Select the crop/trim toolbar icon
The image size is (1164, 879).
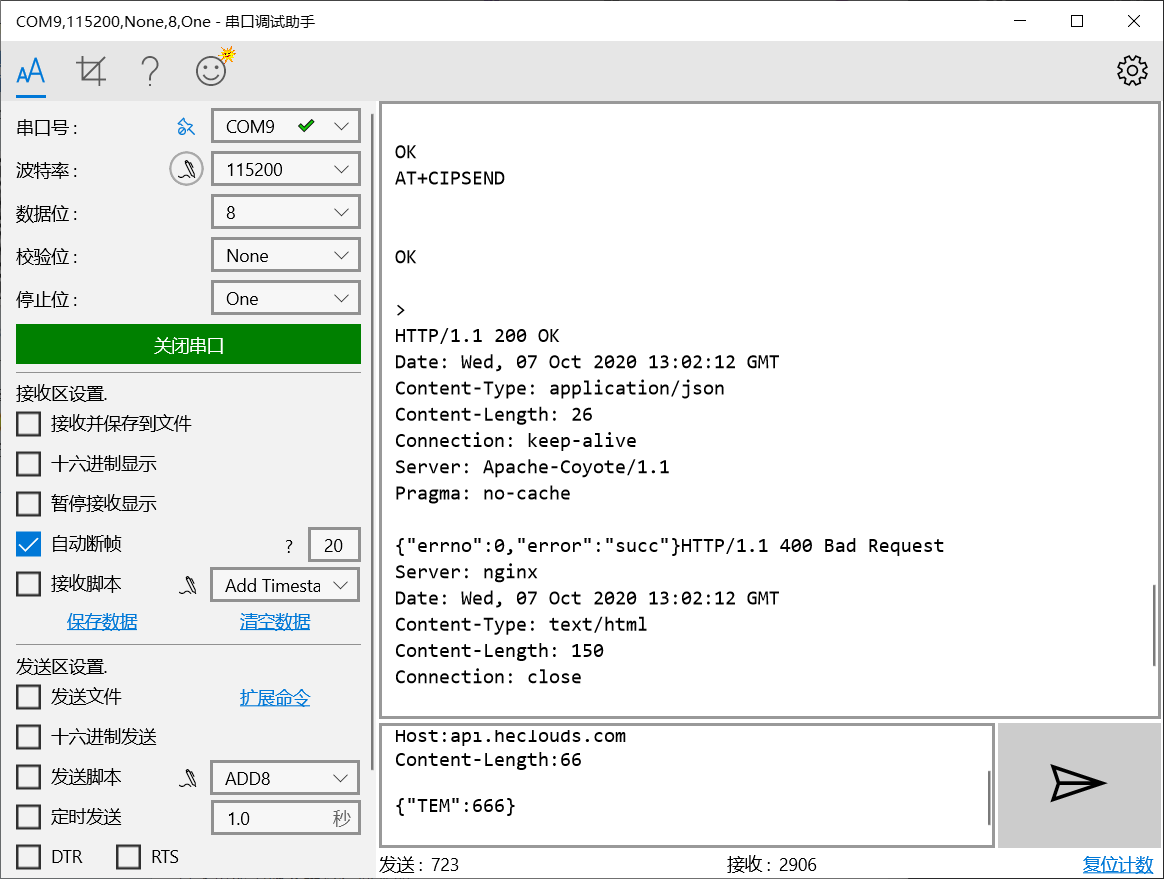[x=91, y=71]
